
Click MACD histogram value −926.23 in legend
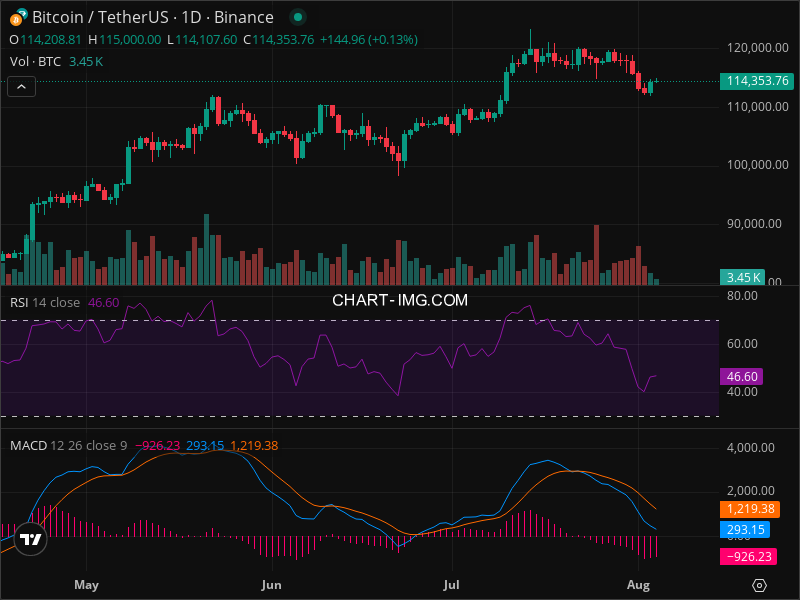[157, 446]
